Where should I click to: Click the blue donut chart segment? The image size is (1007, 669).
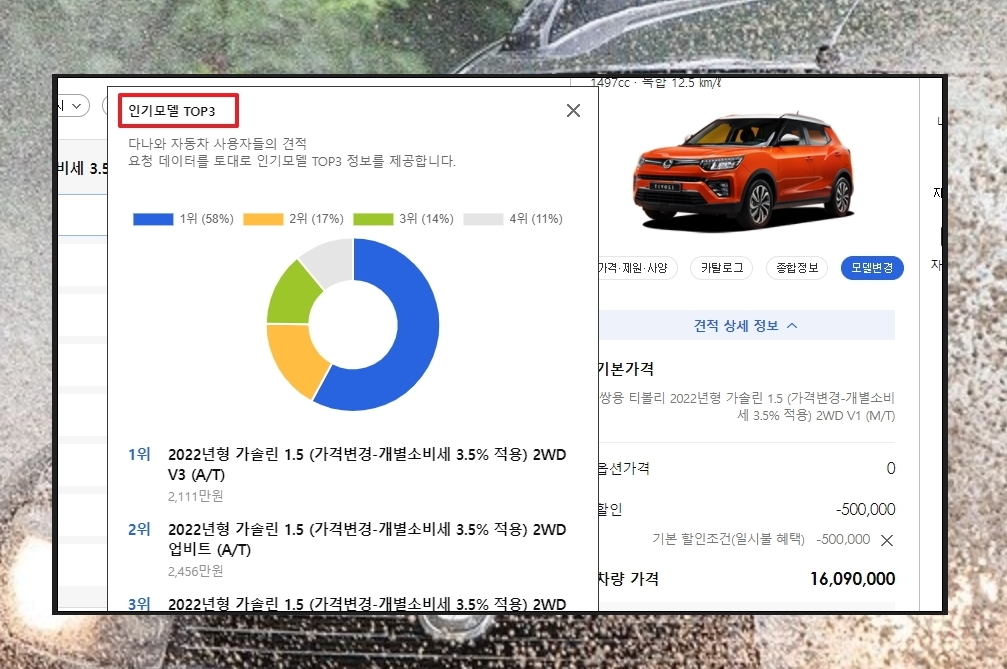(x=411, y=340)
